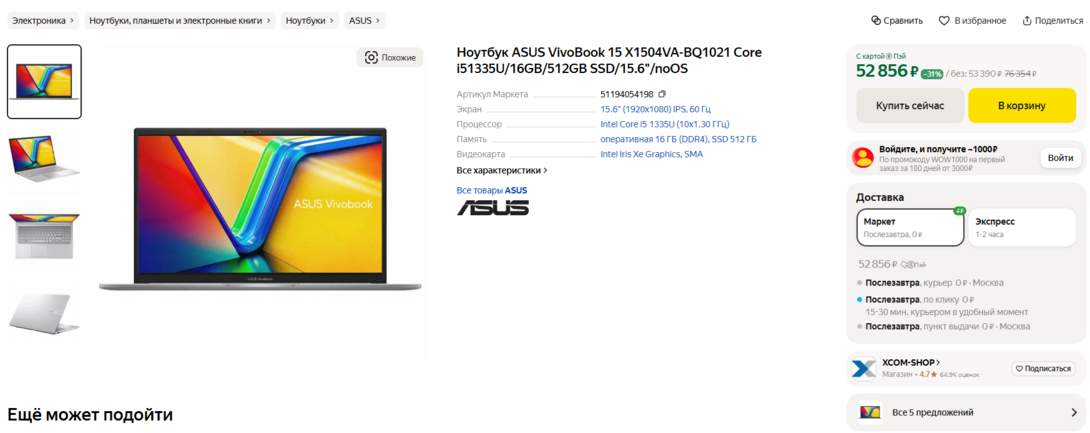Click the XCOM-SHOP store logo

click(x=863, y=368)
